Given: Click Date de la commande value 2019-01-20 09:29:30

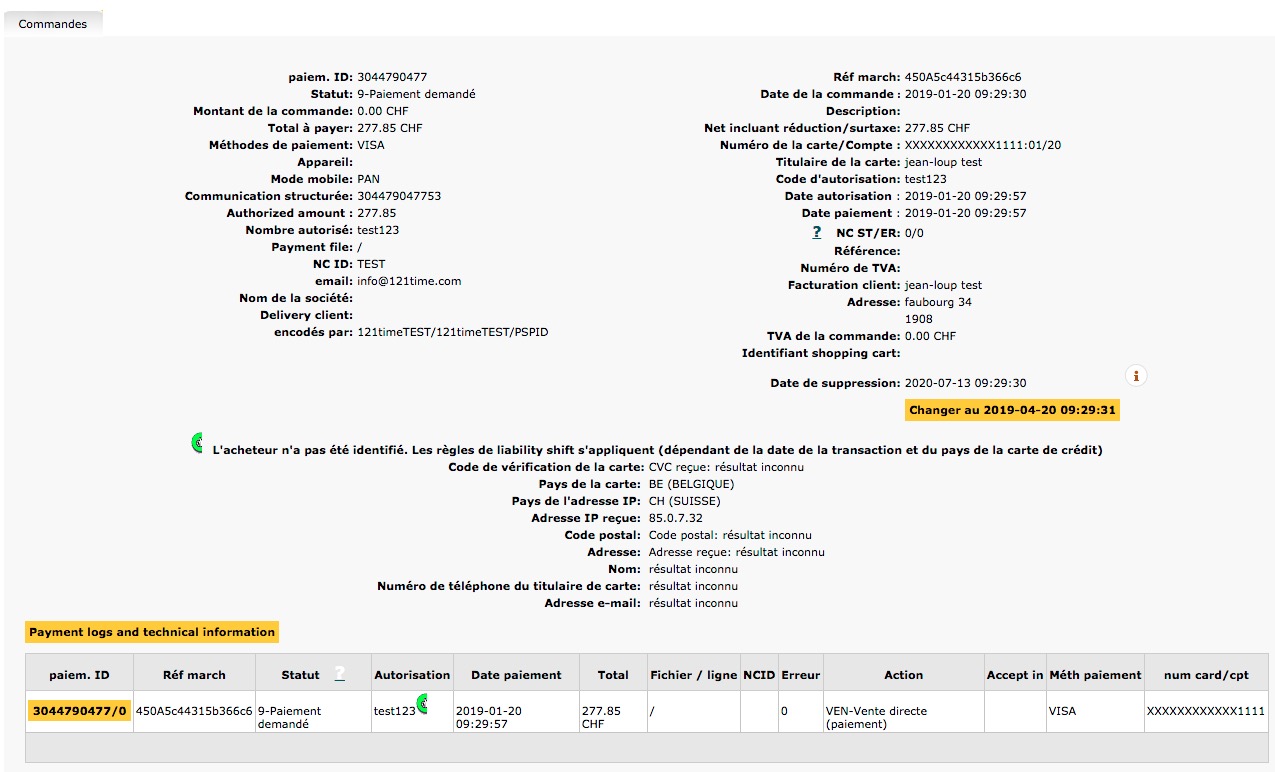Looking at the screenshot, I should (x=965, y=94).
